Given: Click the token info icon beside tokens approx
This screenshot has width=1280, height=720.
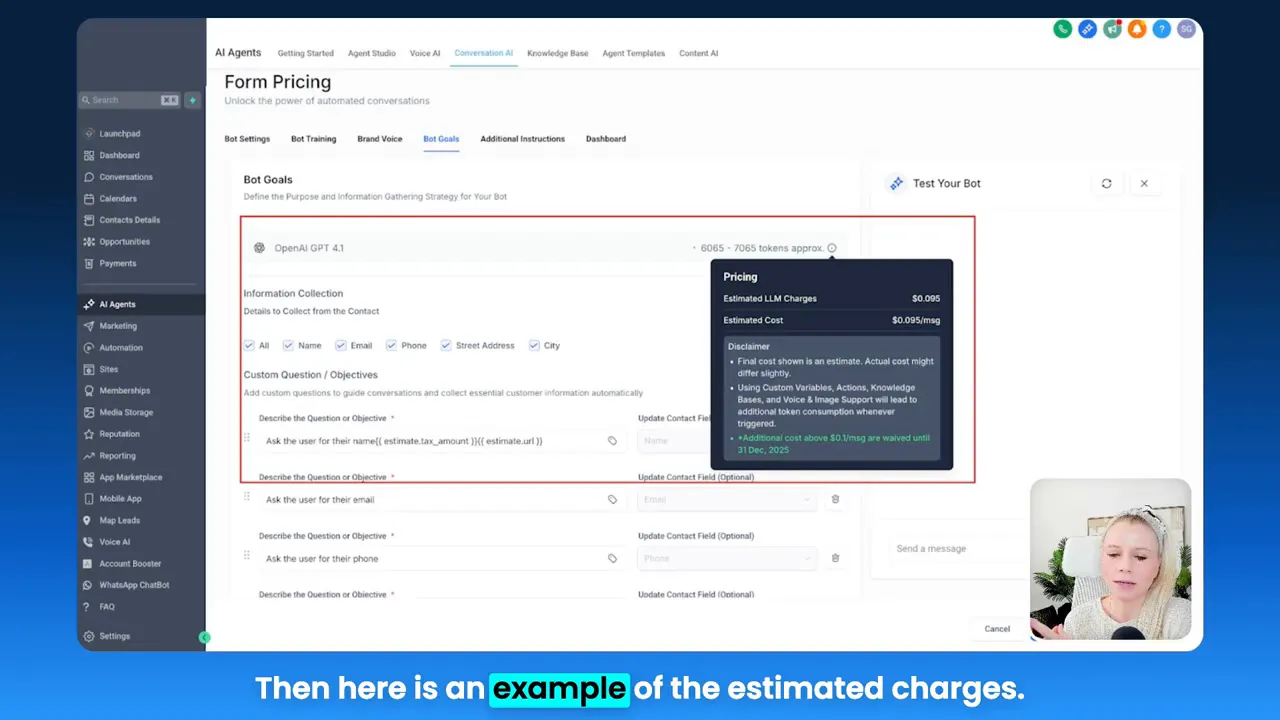Looking at the screenshot, I should coord(832,248).
